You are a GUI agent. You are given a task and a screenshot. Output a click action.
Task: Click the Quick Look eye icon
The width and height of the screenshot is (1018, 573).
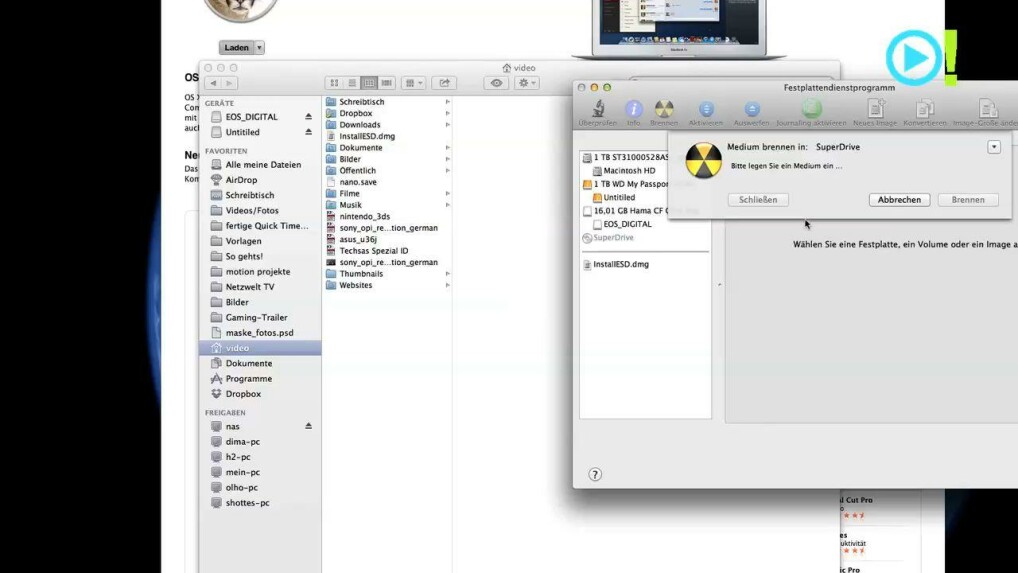(x=496, y=83)
